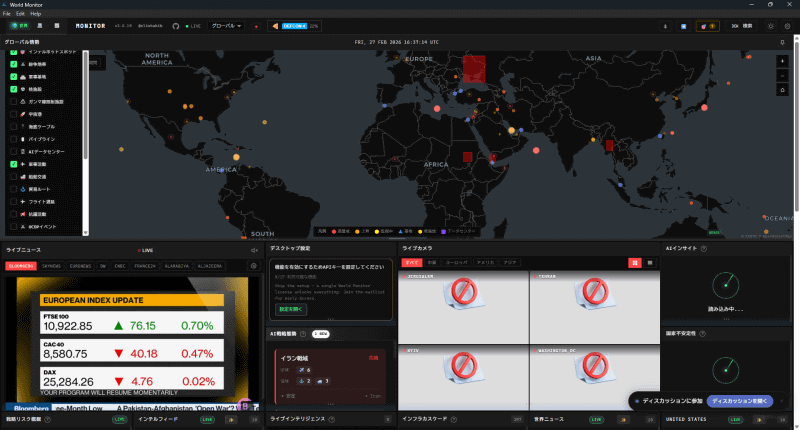Expand the DEFCON 4 status indicator

click(295, 26)
